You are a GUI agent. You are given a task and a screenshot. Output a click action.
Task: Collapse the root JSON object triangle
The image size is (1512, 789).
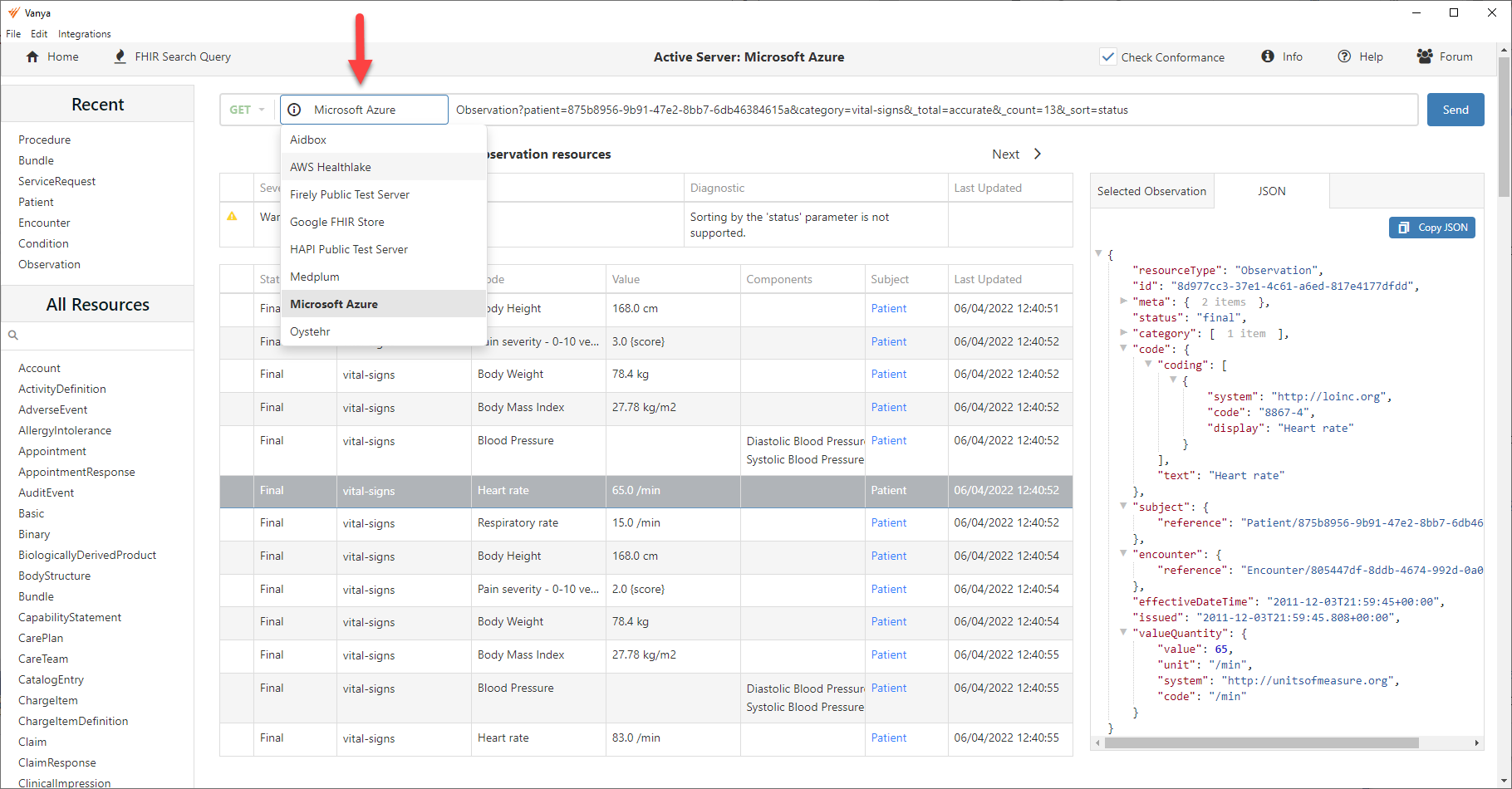tap(1098, 254)
